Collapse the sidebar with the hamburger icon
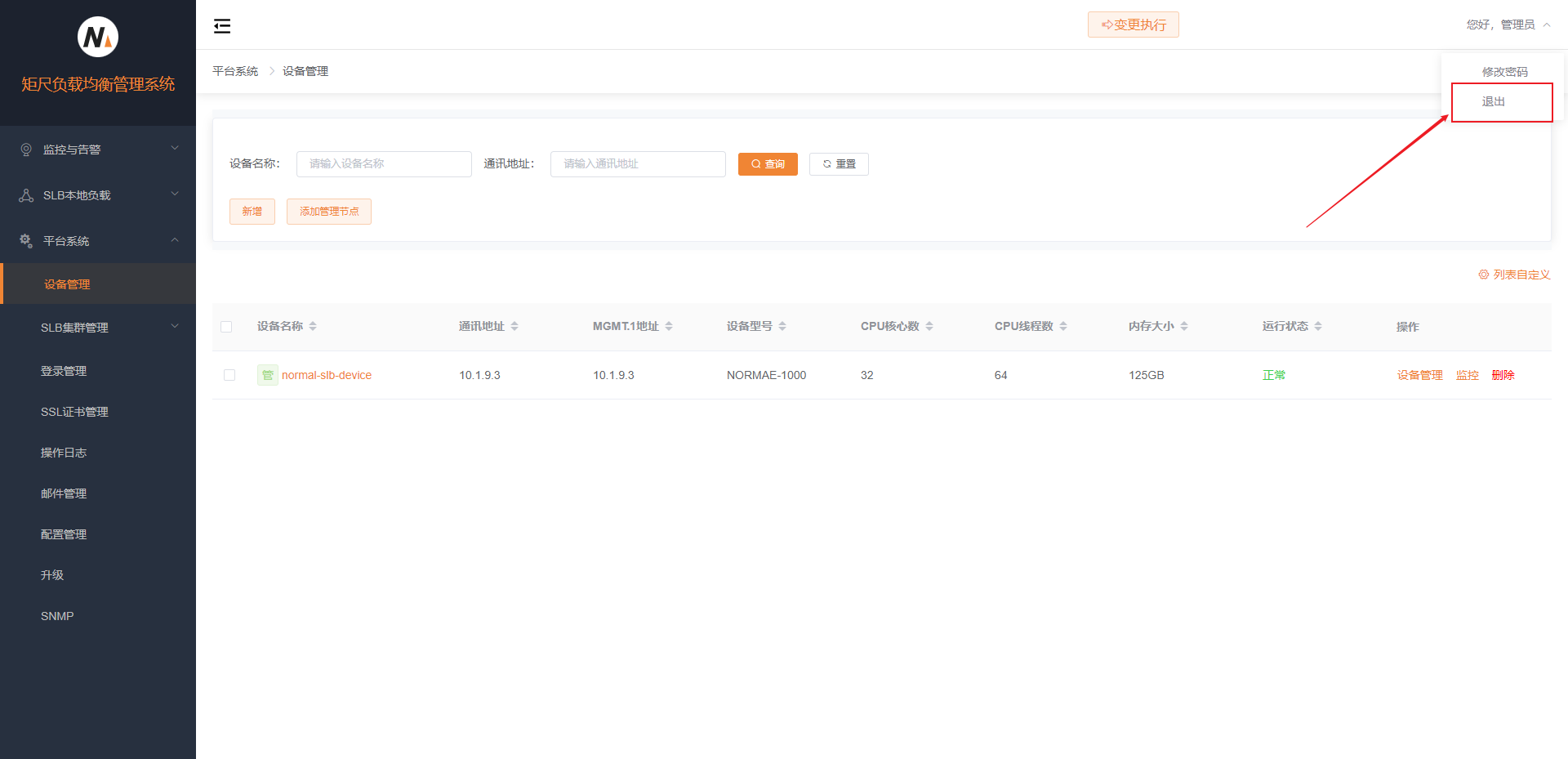Screen dimensions: 1568x759 [222, 26]
